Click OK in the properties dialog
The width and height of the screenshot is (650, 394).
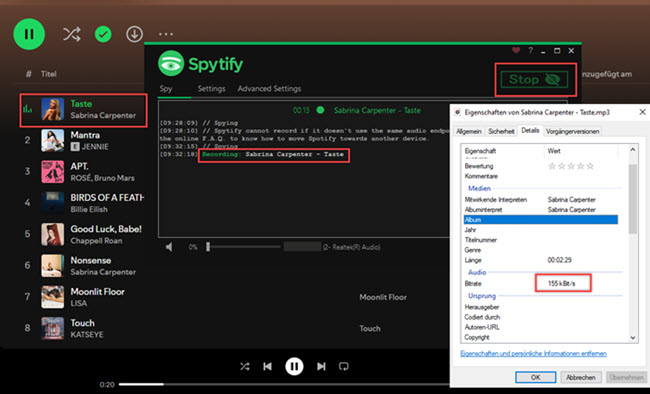pyautogui.click(x=536, y=377)
